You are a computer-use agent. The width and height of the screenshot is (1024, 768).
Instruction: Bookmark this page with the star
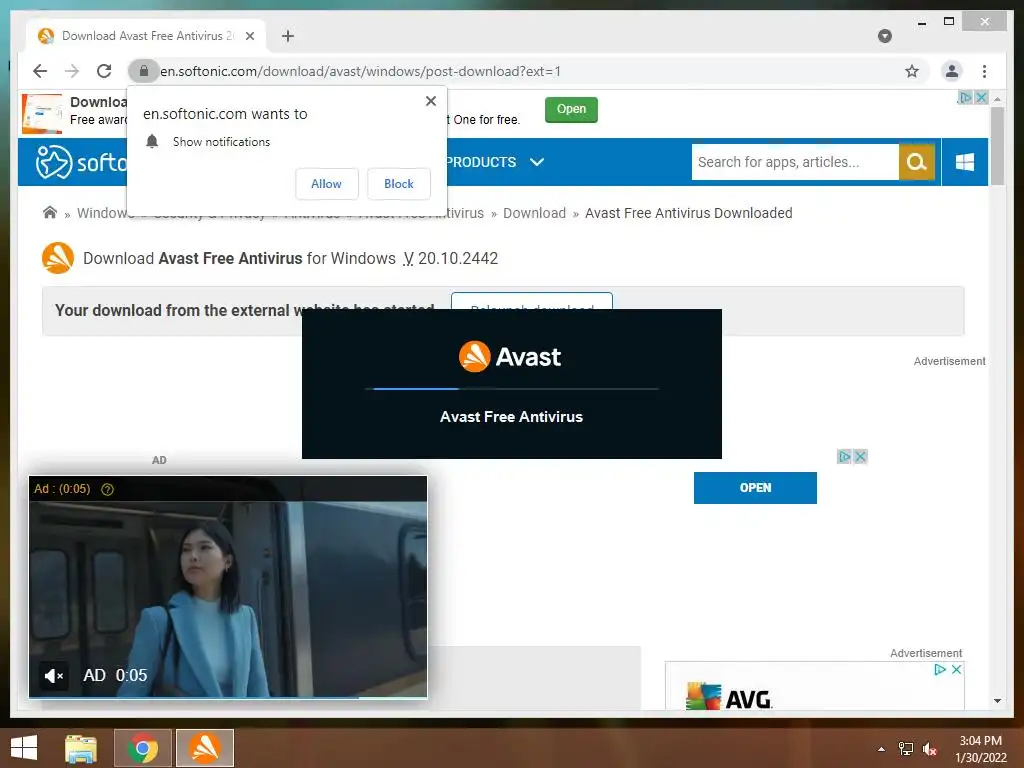[912, 71]
